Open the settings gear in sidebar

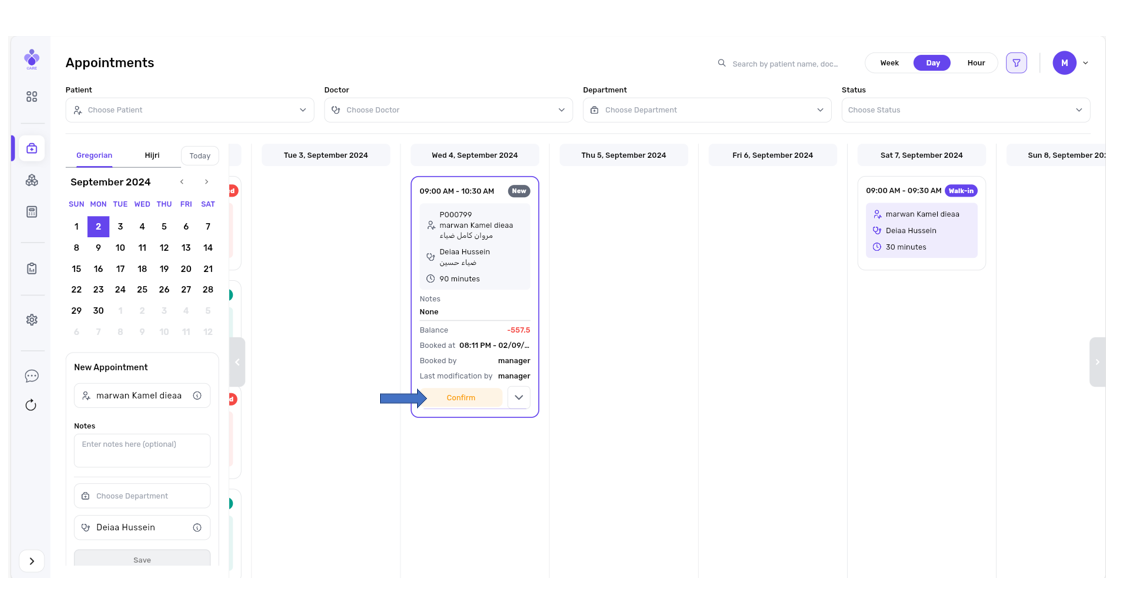[x=32, y=320]
